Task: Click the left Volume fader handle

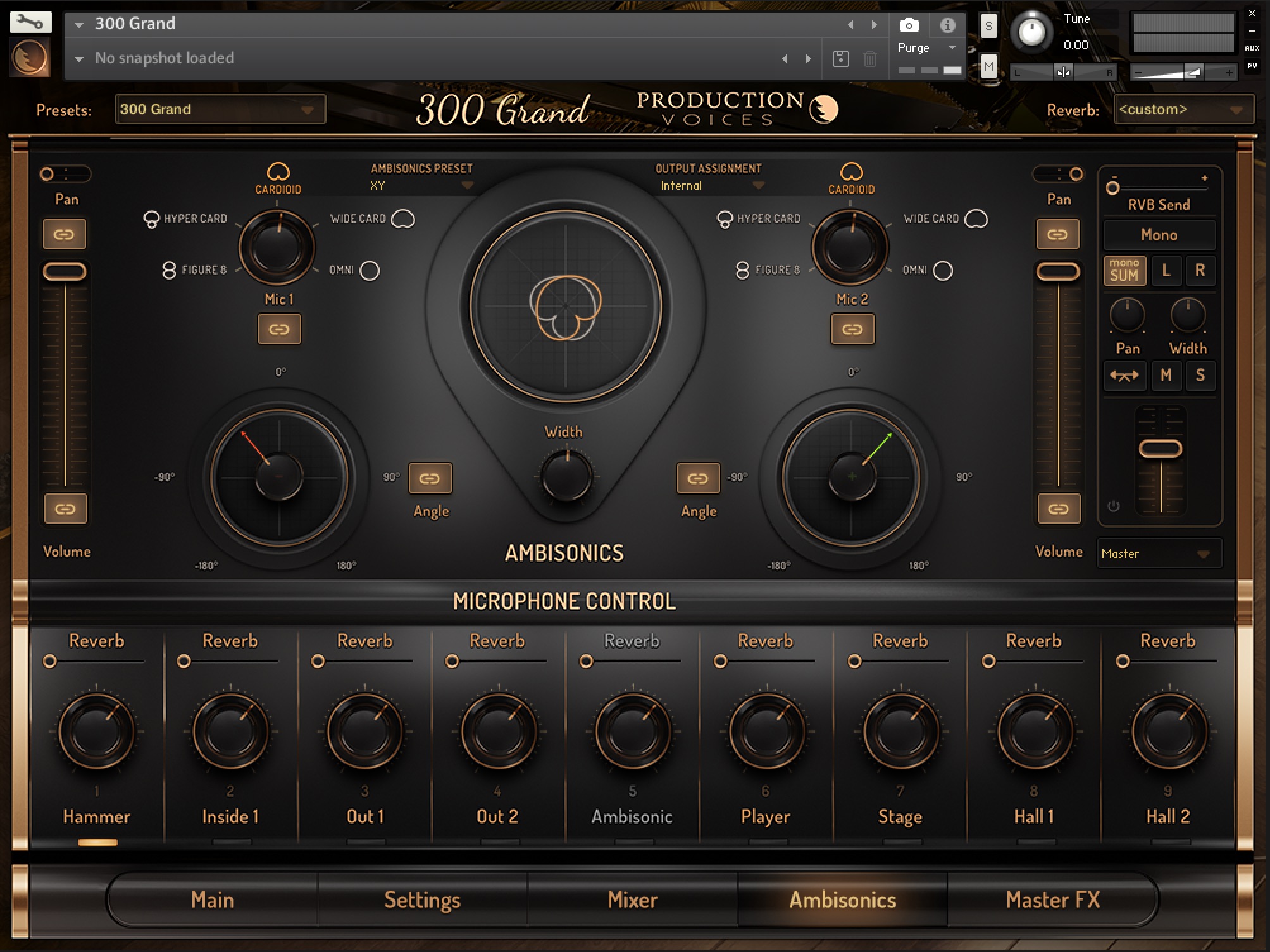Action: [x=65, y=271]
